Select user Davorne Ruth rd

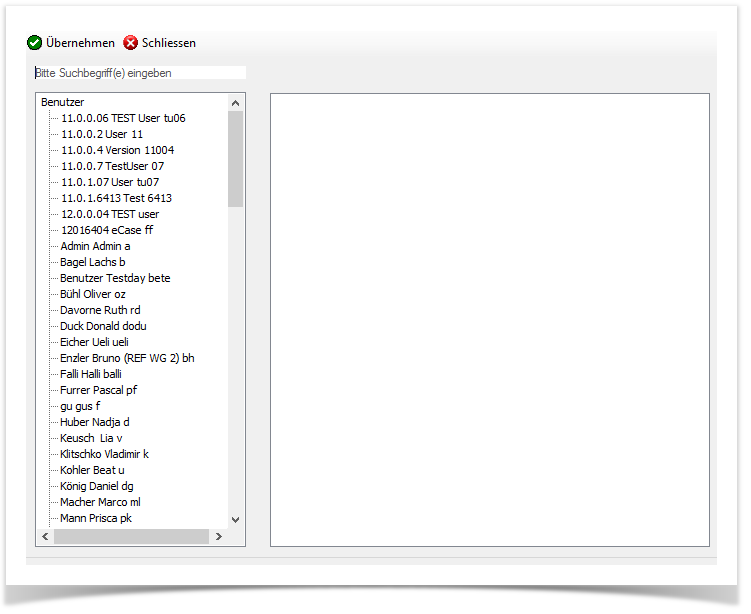[100, 310]
